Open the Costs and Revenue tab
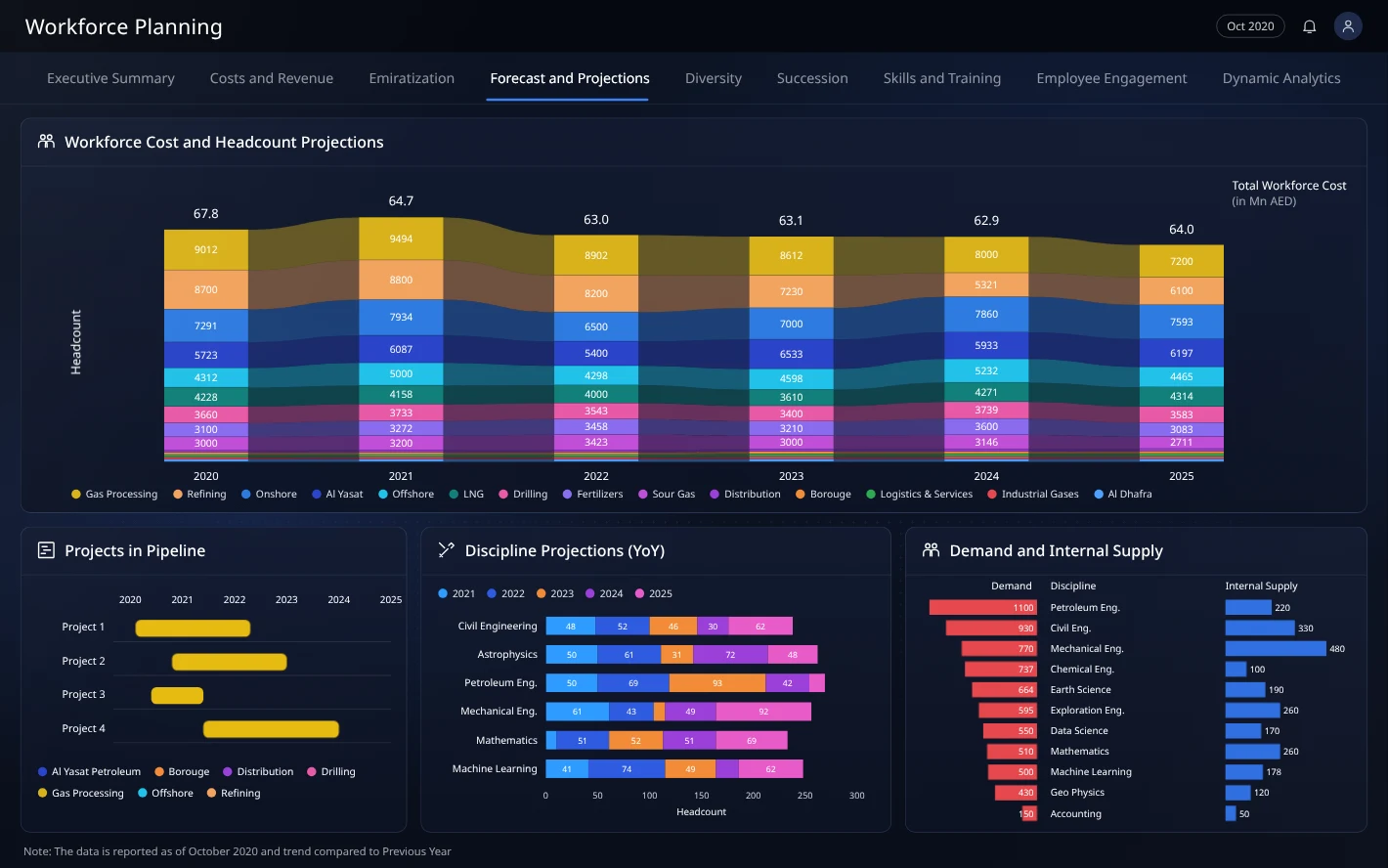1388x868 pixels. (x=272, y=78)
